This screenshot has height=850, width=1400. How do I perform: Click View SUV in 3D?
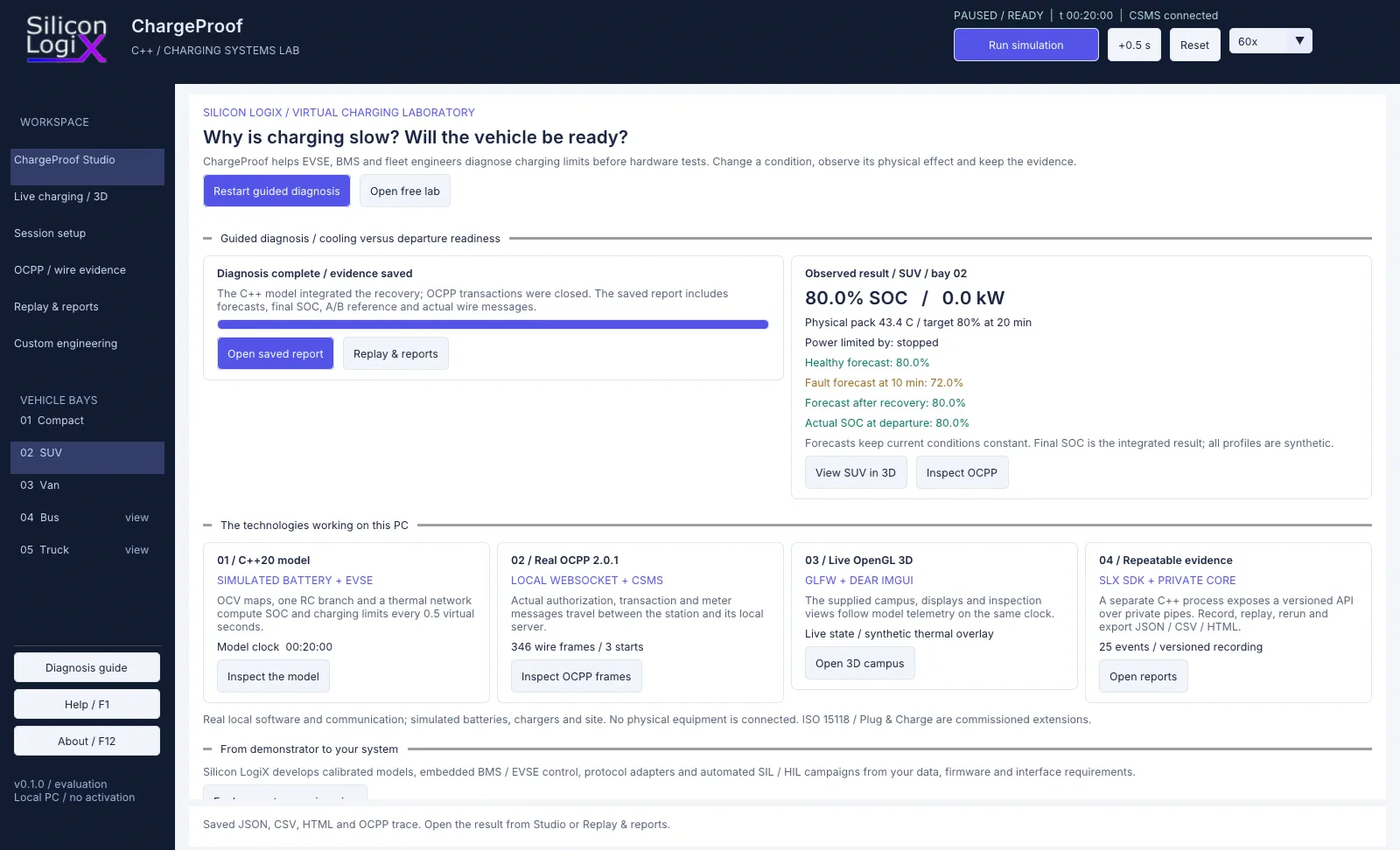(x=856, y=472)
